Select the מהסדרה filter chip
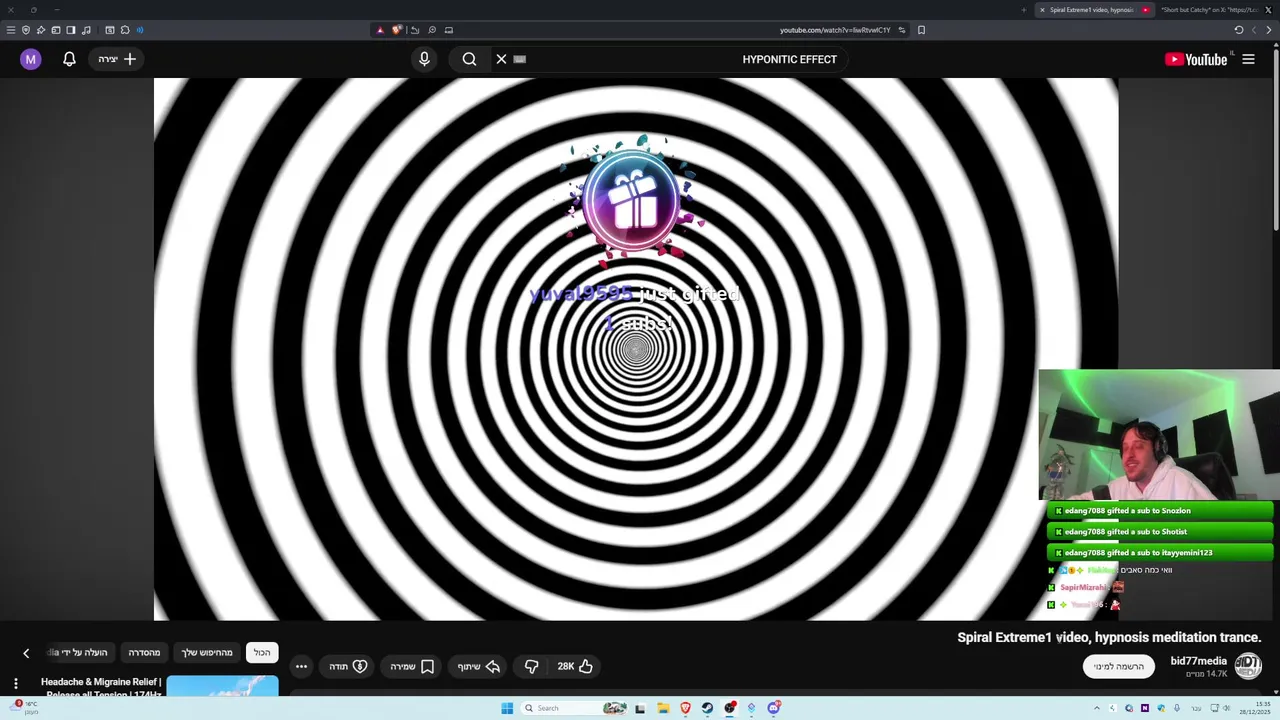 (x=144, y=652)
